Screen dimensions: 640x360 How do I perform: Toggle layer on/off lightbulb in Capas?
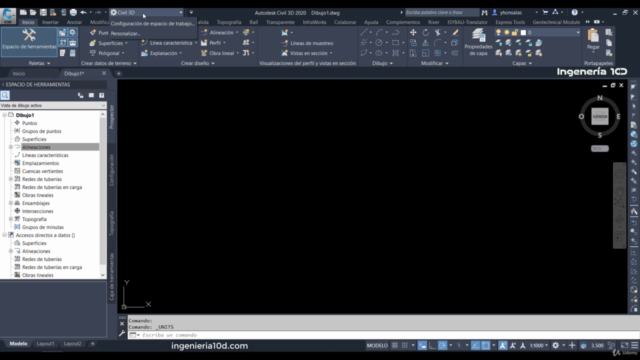(x=498, y=32)
